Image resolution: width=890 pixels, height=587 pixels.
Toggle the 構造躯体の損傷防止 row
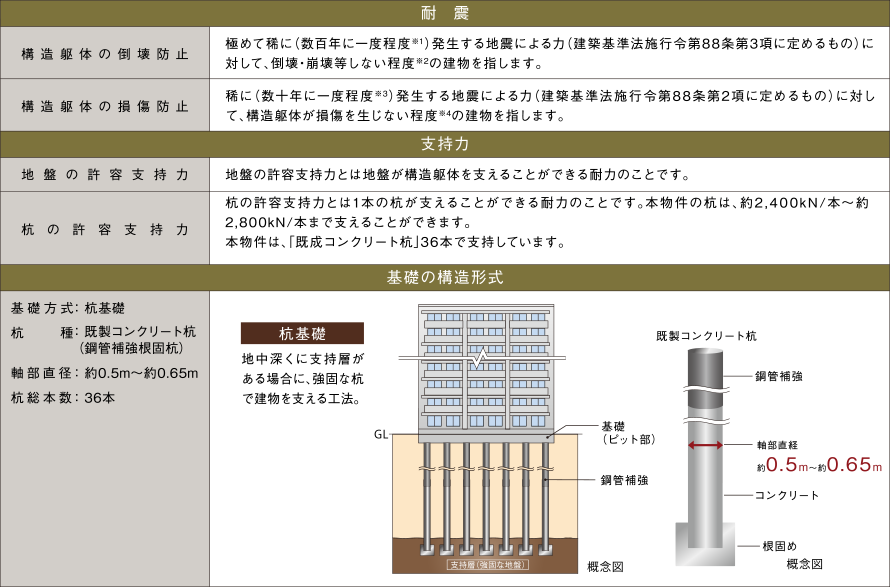click(105, 105)
